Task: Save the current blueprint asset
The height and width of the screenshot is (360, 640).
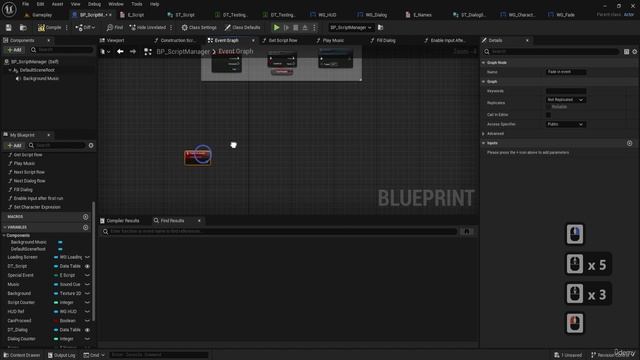Action: click(x=9, y=28)
